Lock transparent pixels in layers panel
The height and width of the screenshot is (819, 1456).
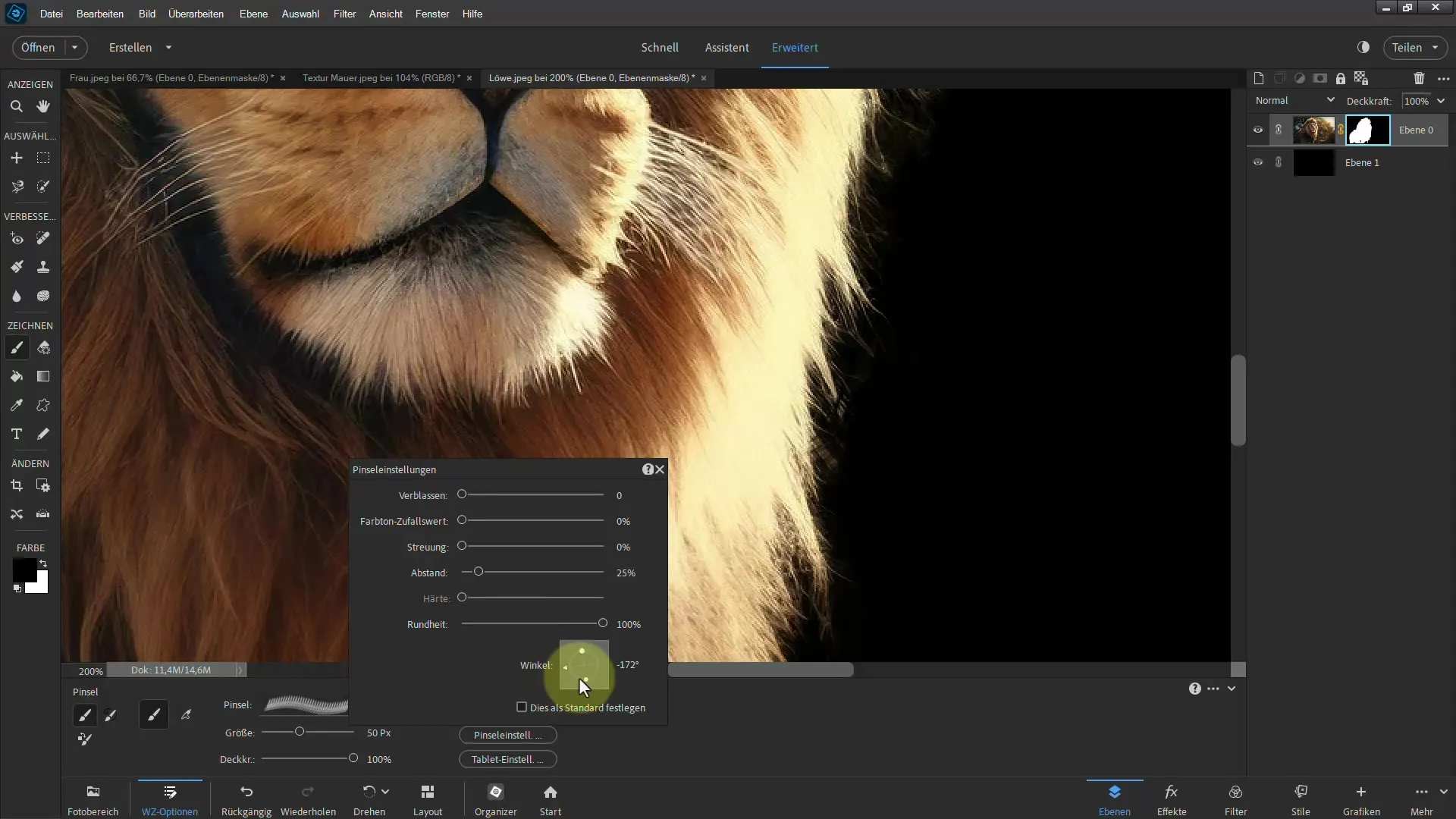click(1361, 78)
